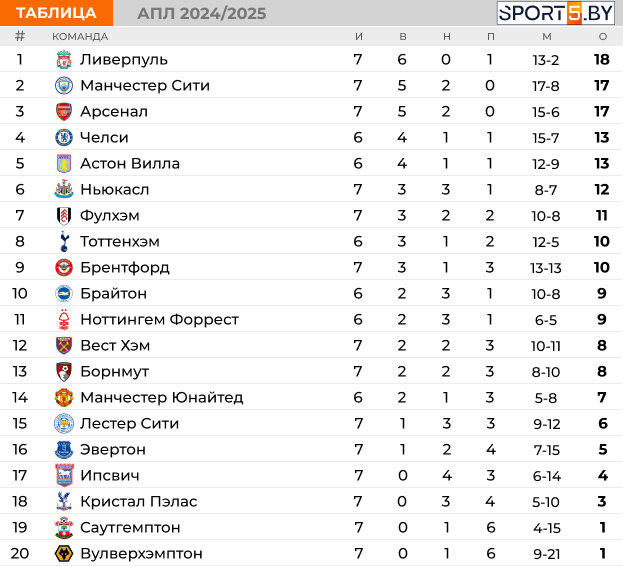This screenshot has width=623, height=566.
Task: Click the Liverpool club crest icon
Action: pyautogui.click(x=64, y=59)
